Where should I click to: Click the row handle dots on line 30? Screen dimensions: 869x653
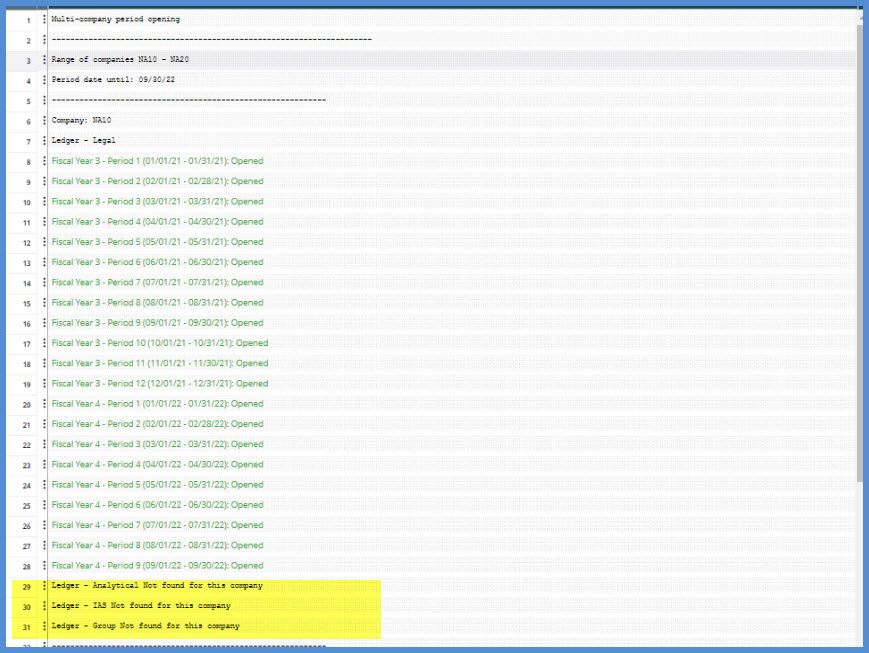click(x=46, y=606)
